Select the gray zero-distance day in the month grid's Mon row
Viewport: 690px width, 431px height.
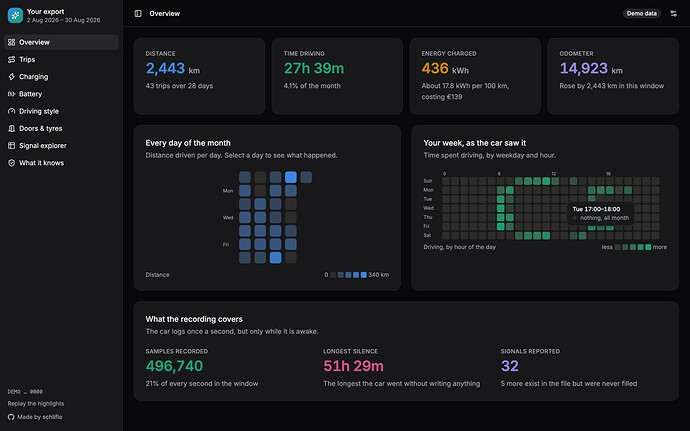(x=260, y=191)
